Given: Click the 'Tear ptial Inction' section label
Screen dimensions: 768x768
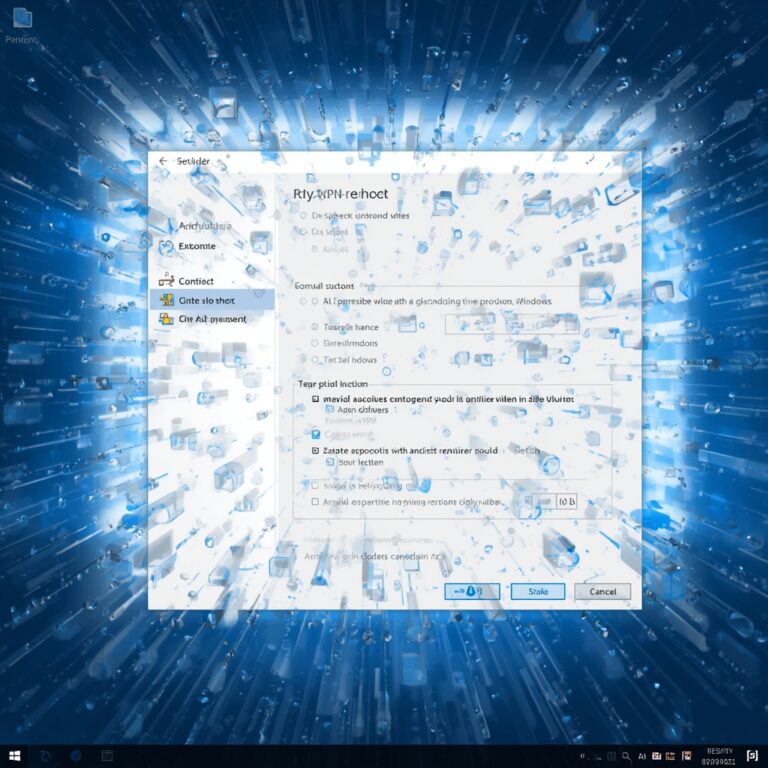Looking at the screenshot, I should (x=333, y=384).
